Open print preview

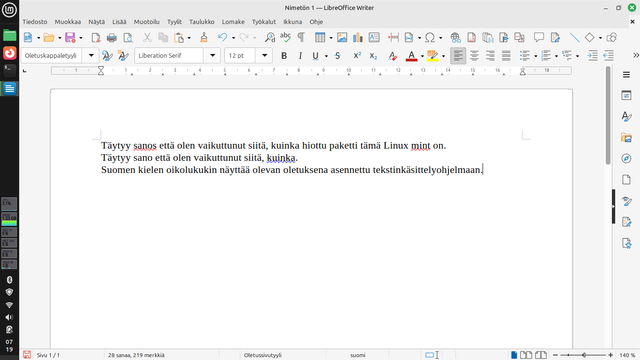pos(128,38)
